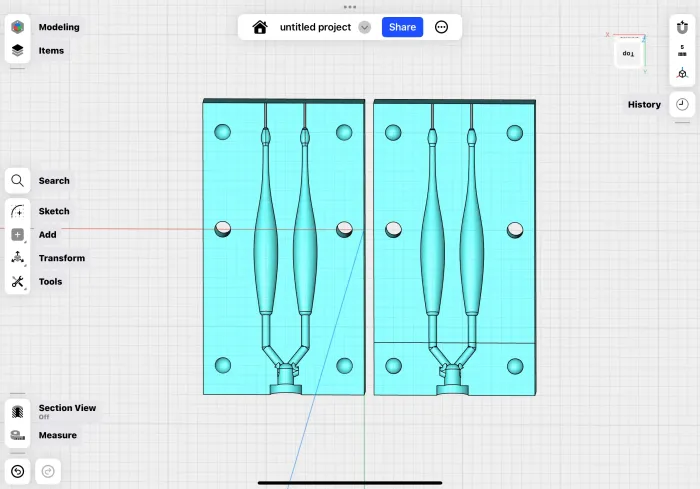The height and width of the screenshot is (489, 700).
Task: Open the view orientation axes icon
Action: pyautogui.click(x=682, y=73)
